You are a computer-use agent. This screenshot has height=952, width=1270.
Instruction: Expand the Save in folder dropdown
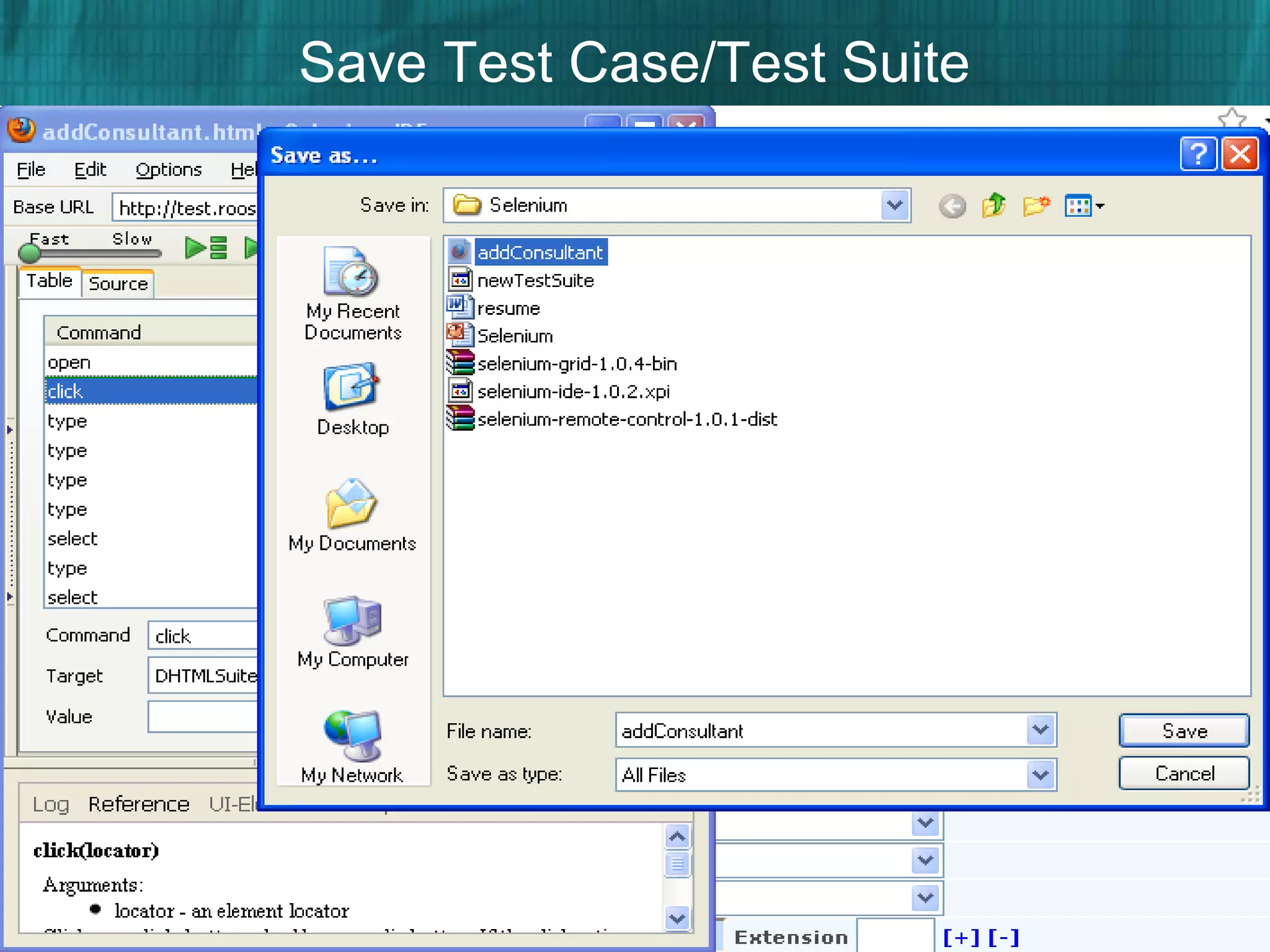pos(894,205)
